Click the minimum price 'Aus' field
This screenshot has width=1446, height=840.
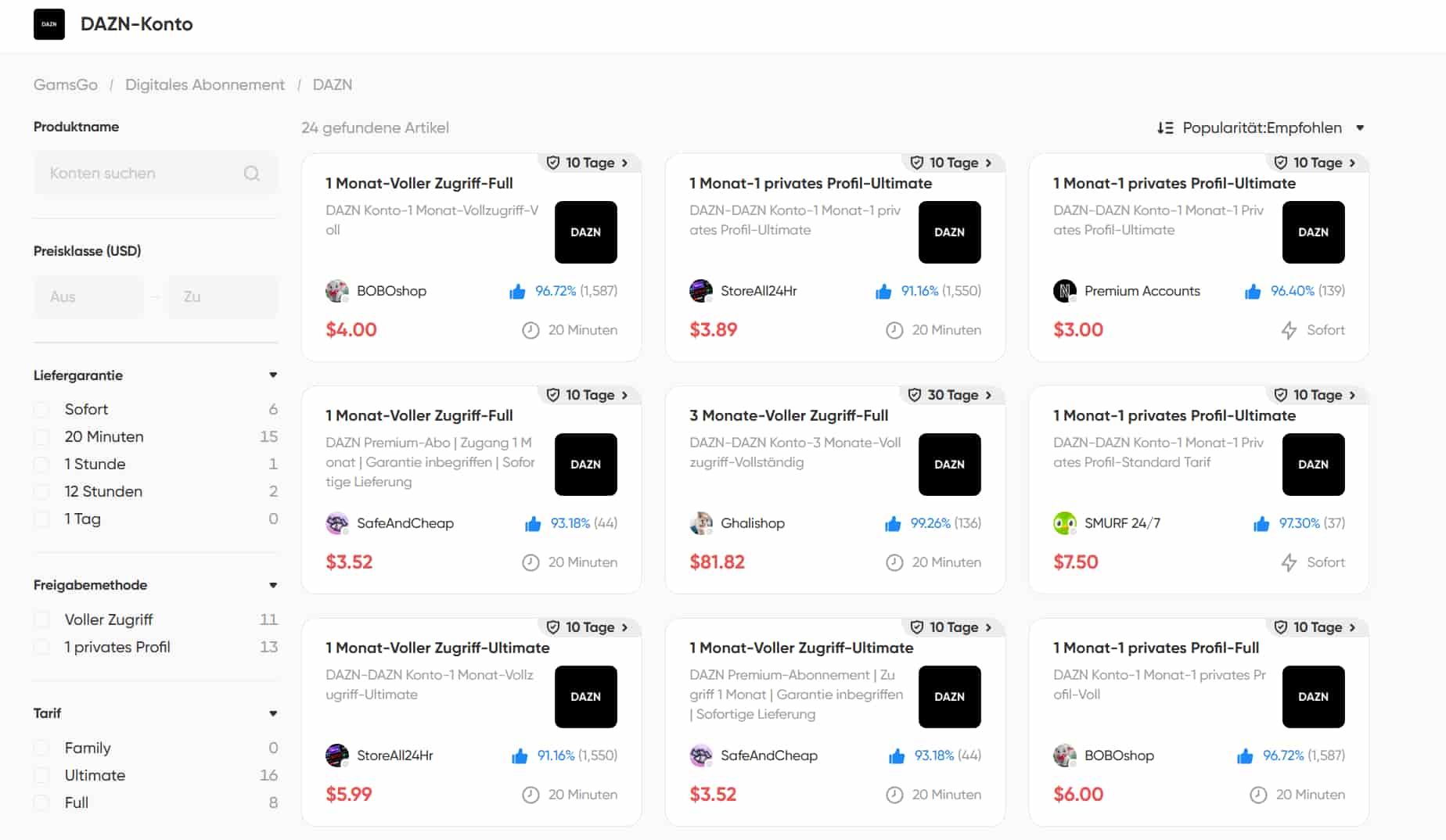pyautogui.click(x=88, y=297)
